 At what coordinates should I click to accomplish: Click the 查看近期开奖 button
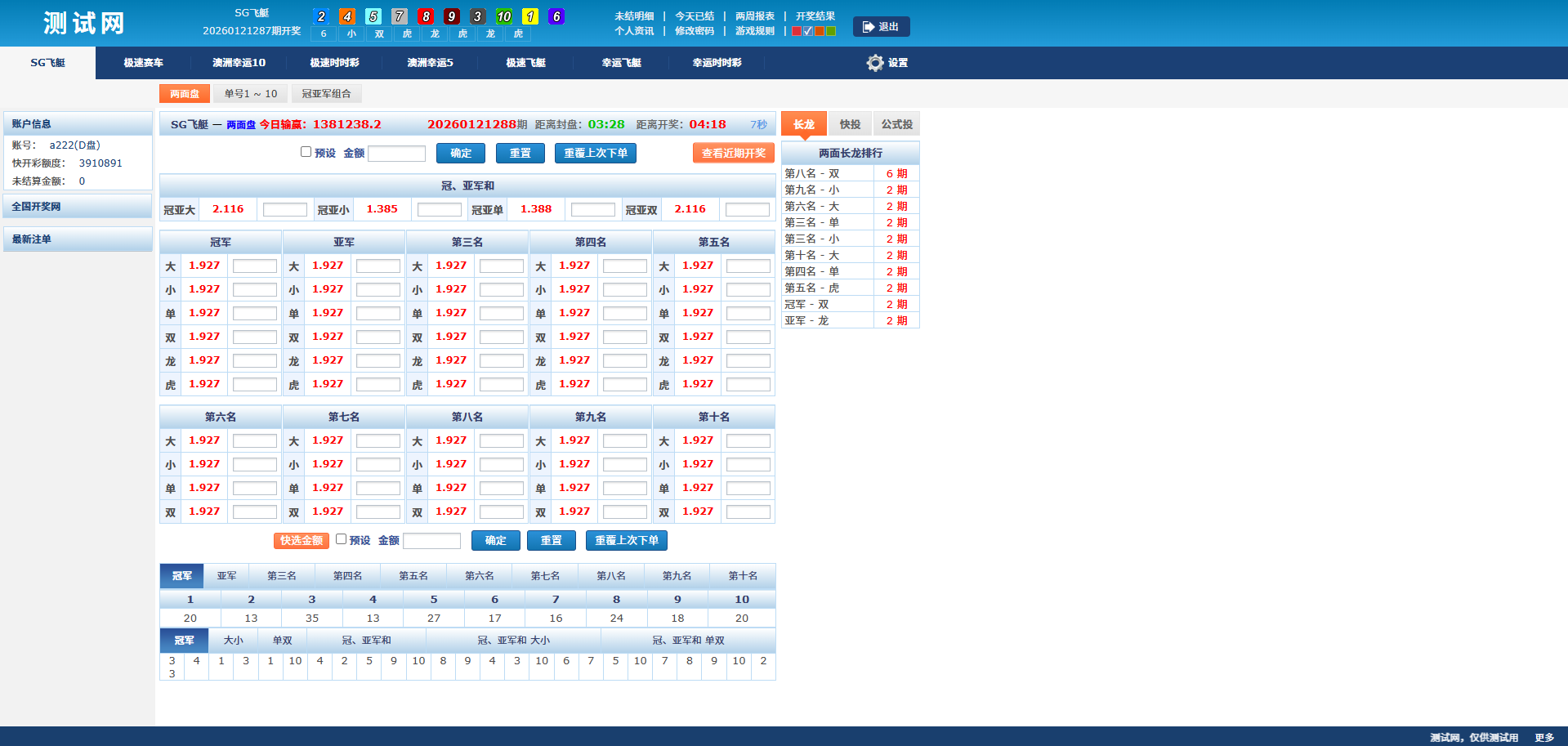tap(733, 153)
